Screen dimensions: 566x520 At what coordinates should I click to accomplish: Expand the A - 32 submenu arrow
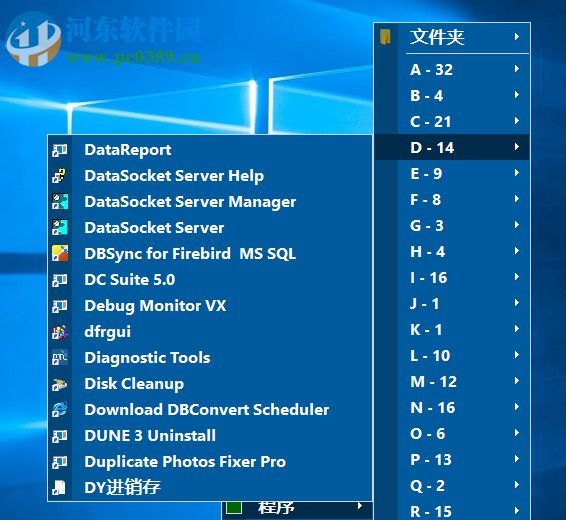pos(517,69)
